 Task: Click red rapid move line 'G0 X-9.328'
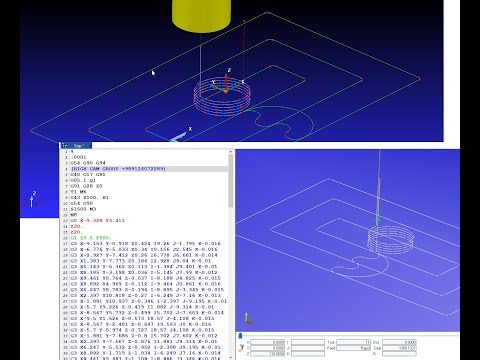coord(97,221)
